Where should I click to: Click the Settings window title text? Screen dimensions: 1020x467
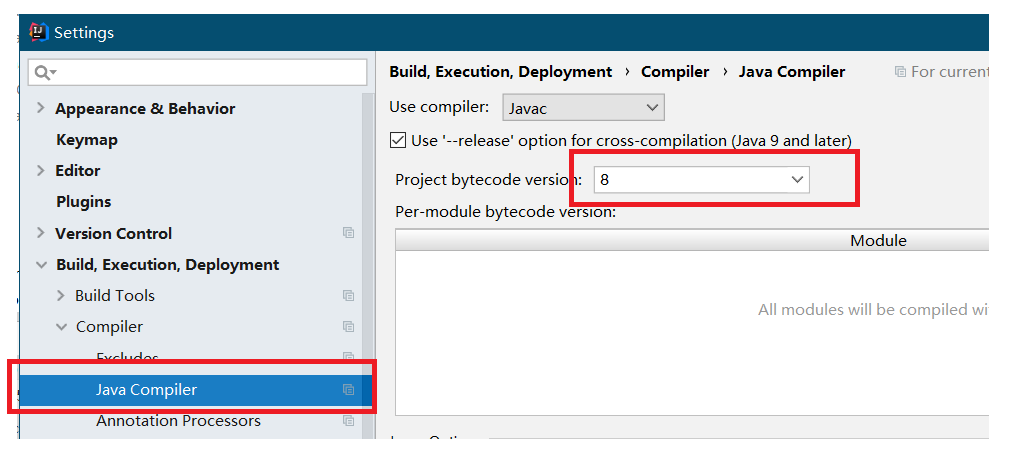(84, 33)
